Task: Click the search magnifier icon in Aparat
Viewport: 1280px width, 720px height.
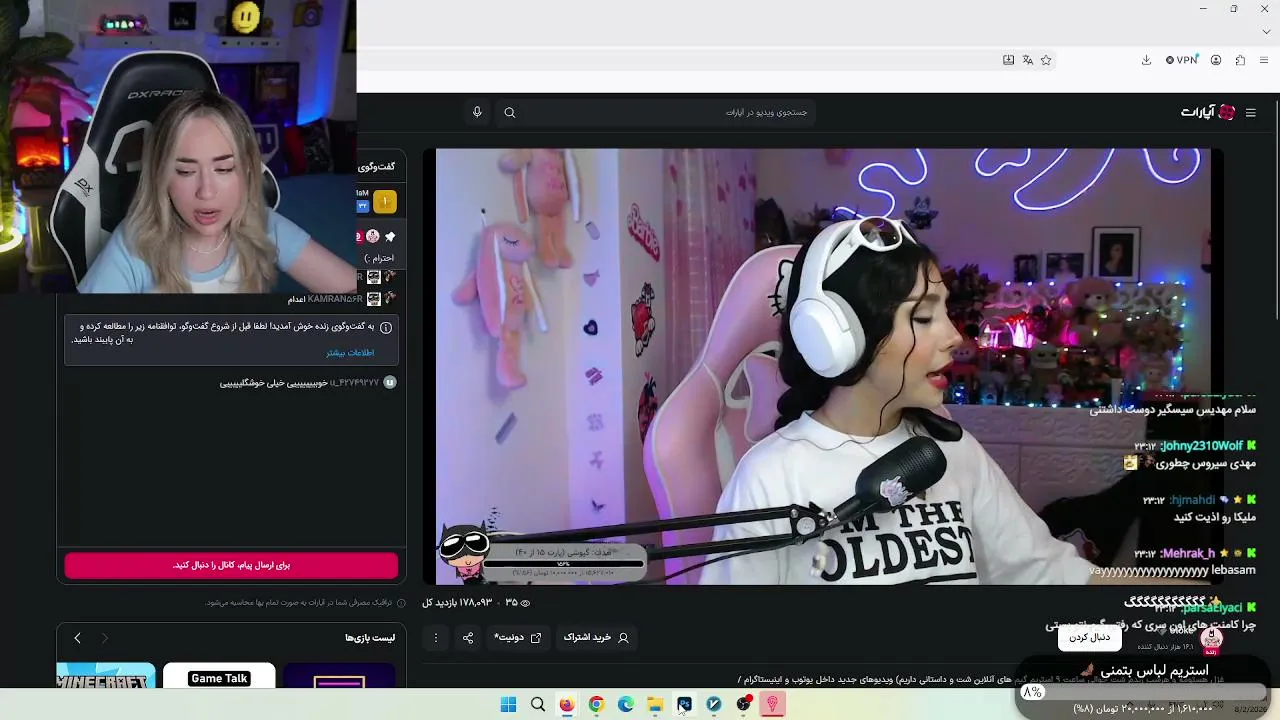Action: [510, 113]
